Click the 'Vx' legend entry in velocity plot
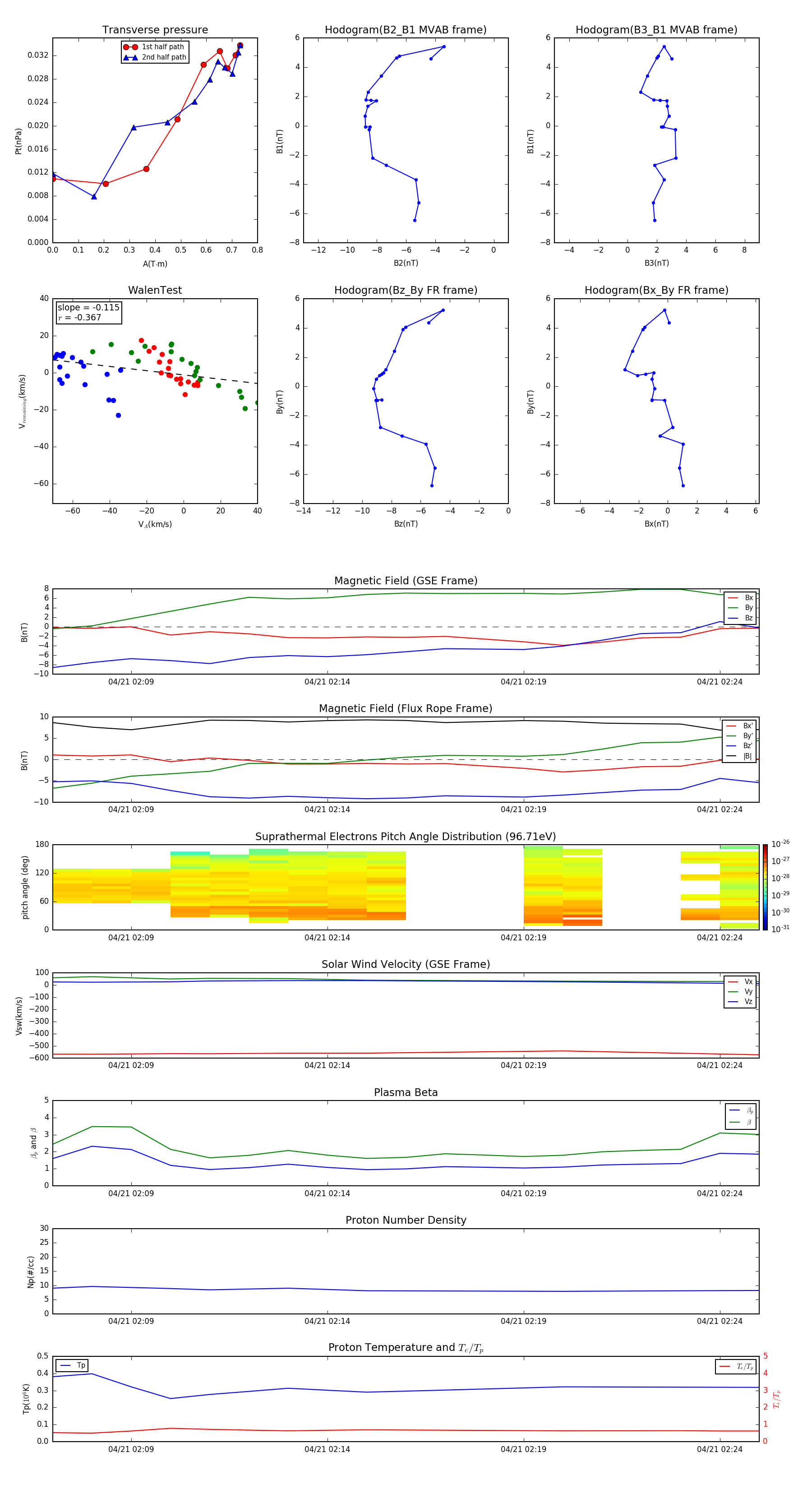This screenshot has width=812, height=1489. 740,982
